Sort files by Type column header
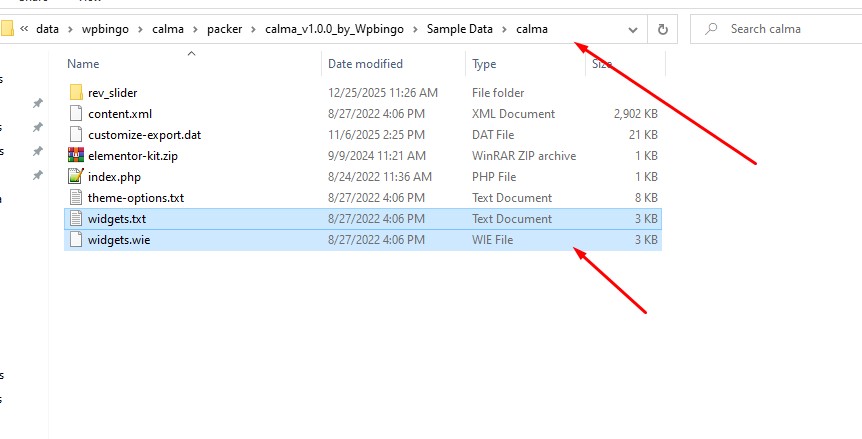The image size is (862, 439). (484, 64)
